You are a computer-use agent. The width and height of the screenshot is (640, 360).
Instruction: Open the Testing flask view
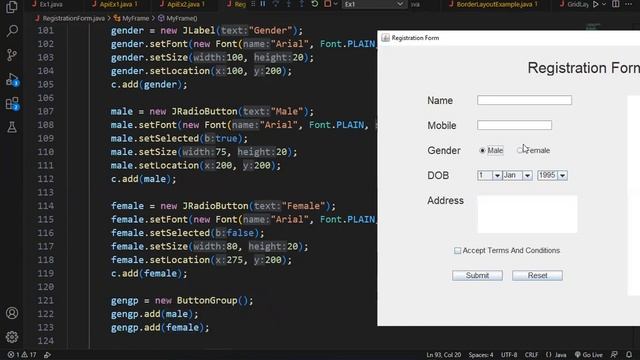coord(12,127)
